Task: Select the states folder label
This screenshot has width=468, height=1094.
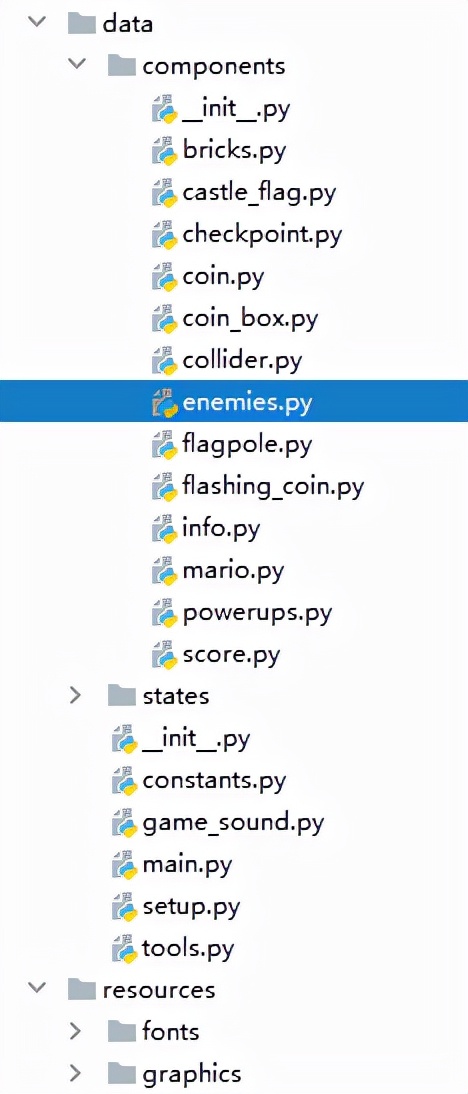Action: [x=175, y=696]
